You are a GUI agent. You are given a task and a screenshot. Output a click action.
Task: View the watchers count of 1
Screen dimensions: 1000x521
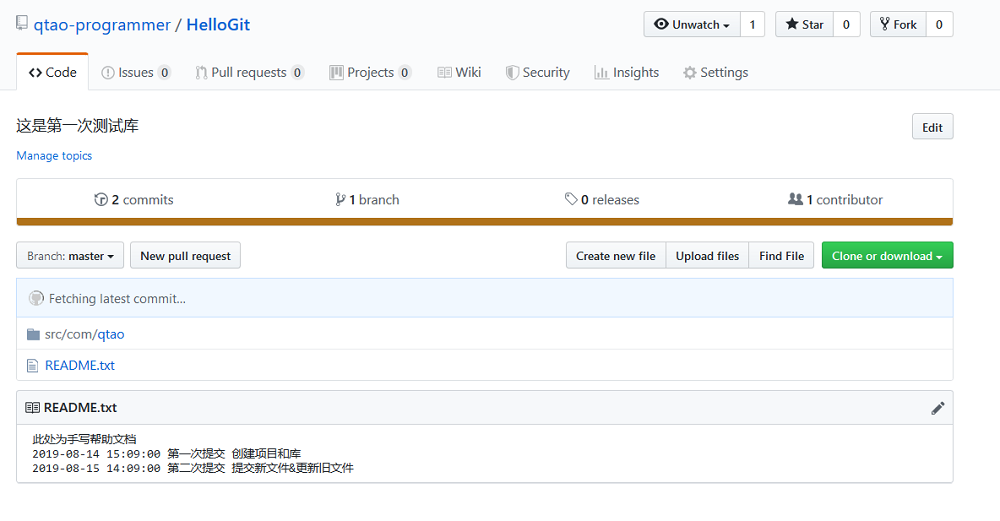(753, 24)
